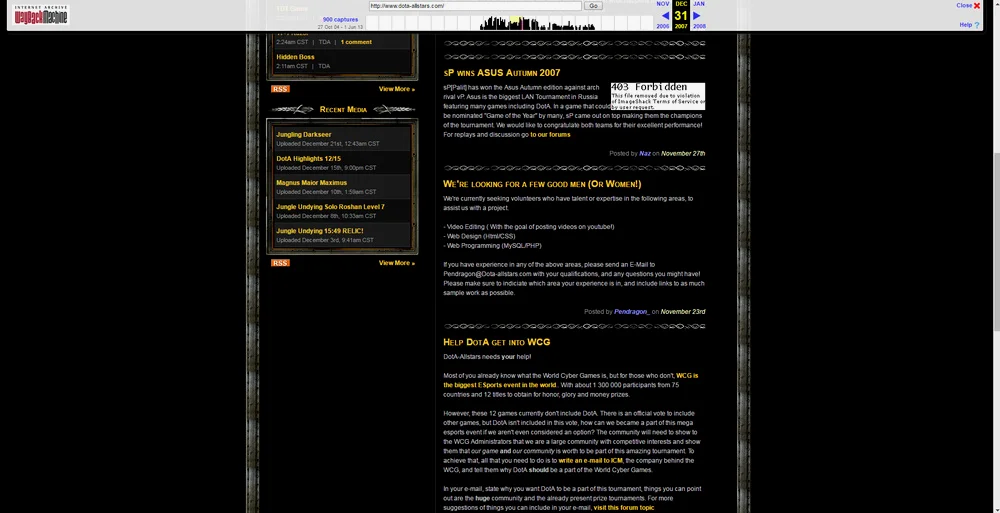The image size is (1000, 513).
Task: Click 'Uploaded December 21st, 12:43am CST' text
Action: (328, 144)
